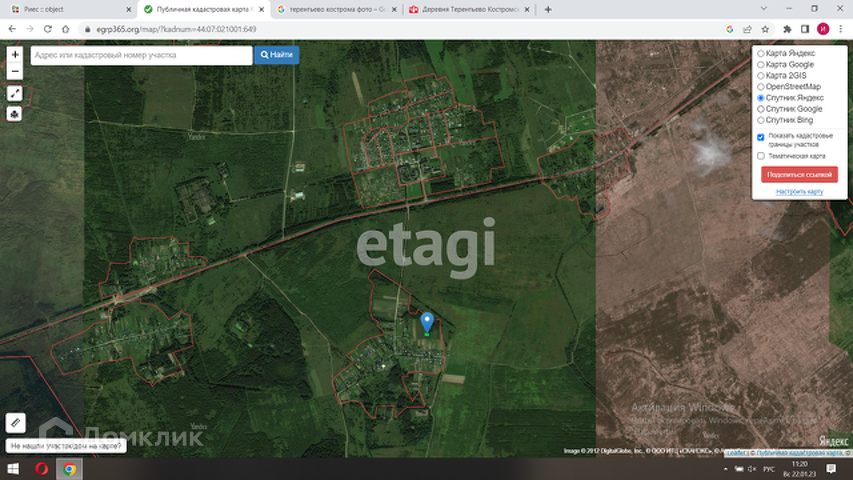The width and height of the screenshot is (853, 480).
Task: Select Спутник Google satellite layer
Action: (790, 109)
